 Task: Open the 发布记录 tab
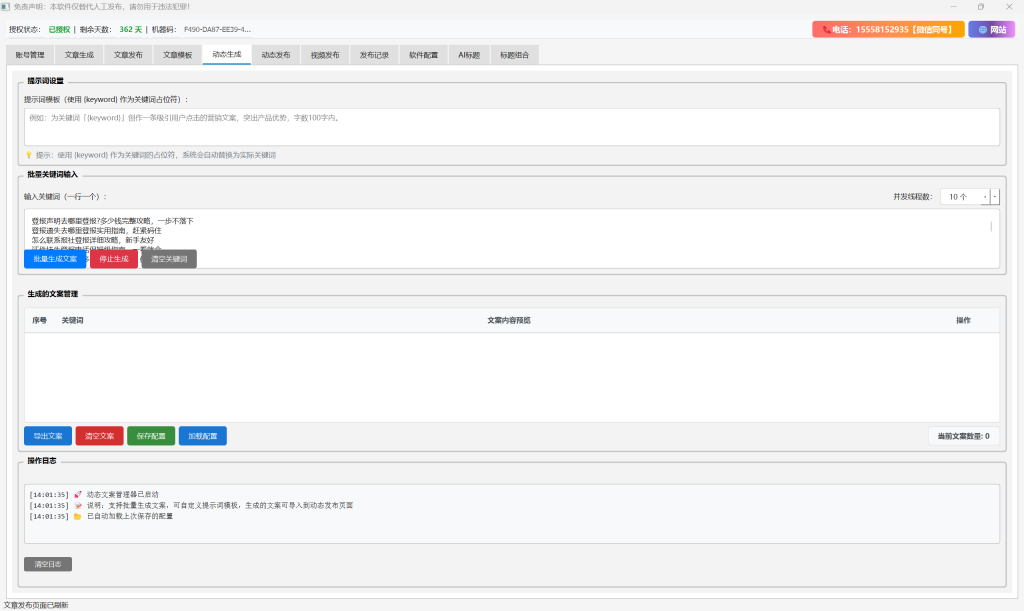pyautogui.click(x=374, y=55)
